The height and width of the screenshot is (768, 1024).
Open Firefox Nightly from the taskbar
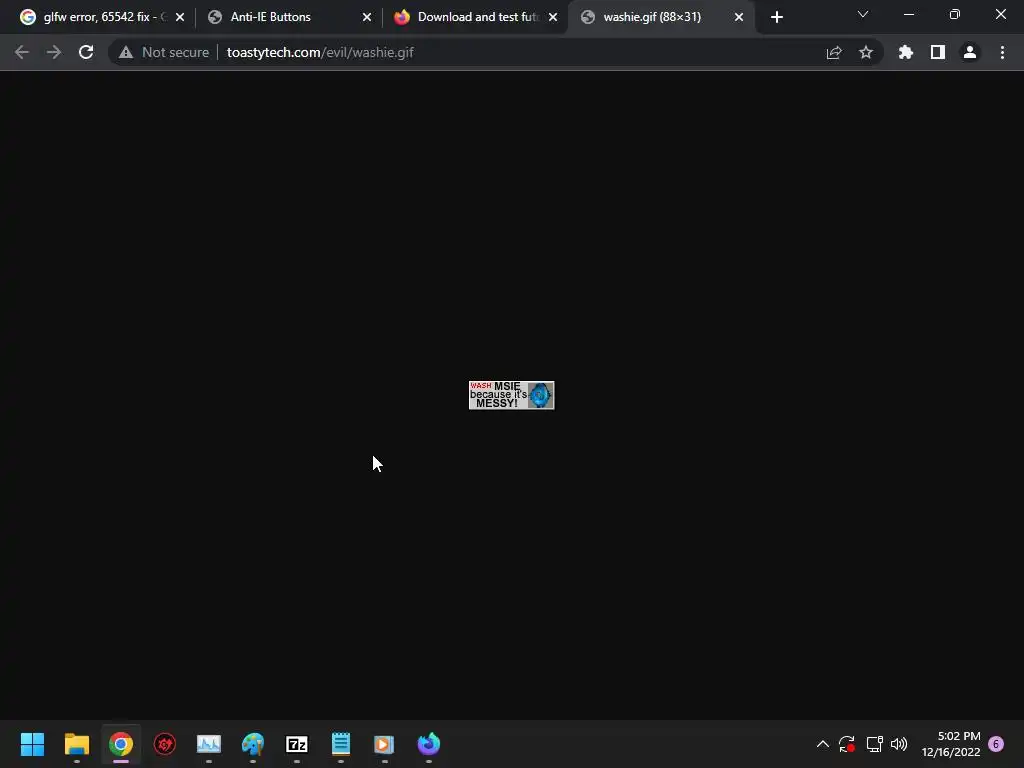click(428, 744)
